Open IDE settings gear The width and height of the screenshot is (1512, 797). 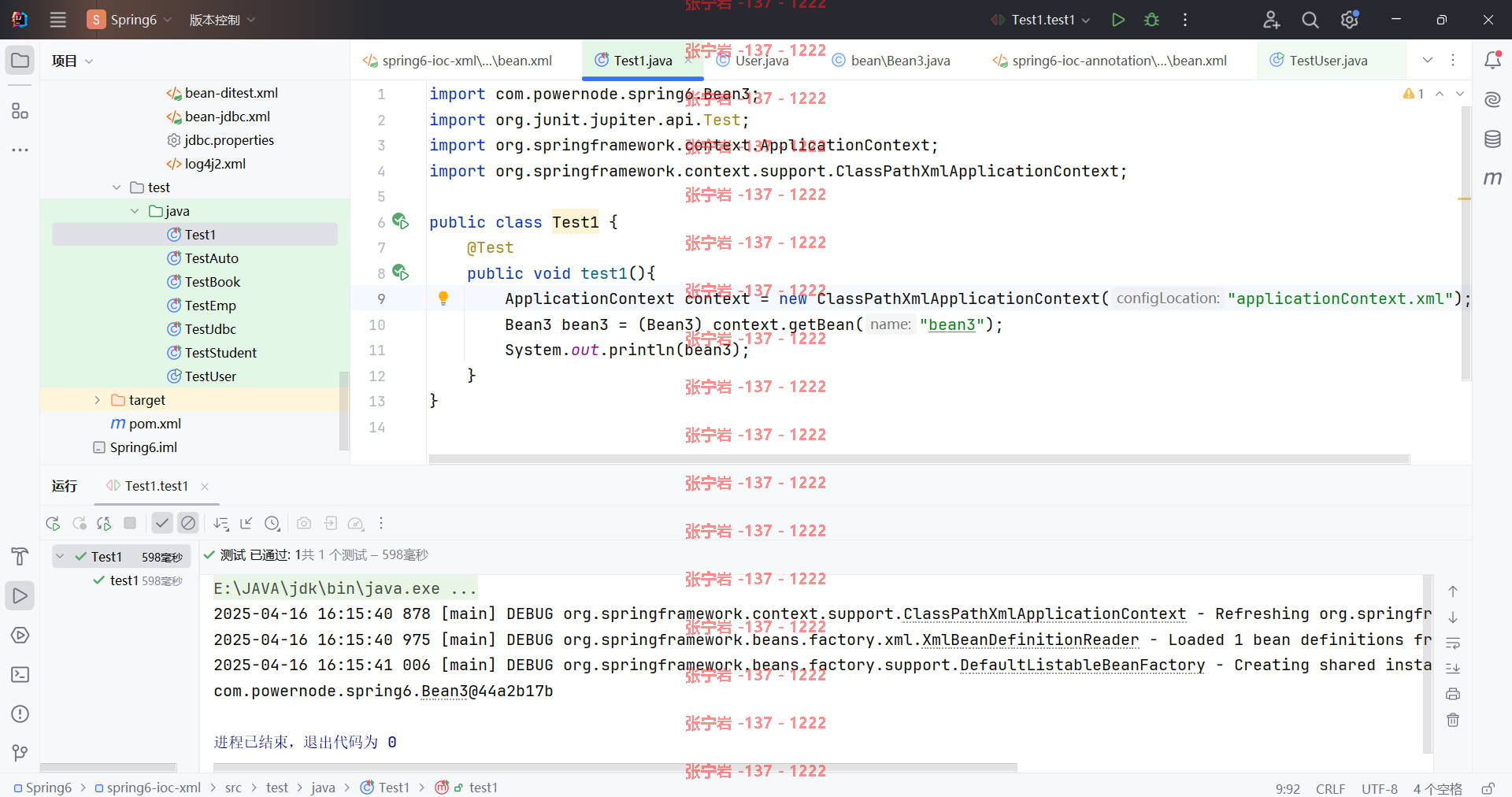(x=1350, y=20)
